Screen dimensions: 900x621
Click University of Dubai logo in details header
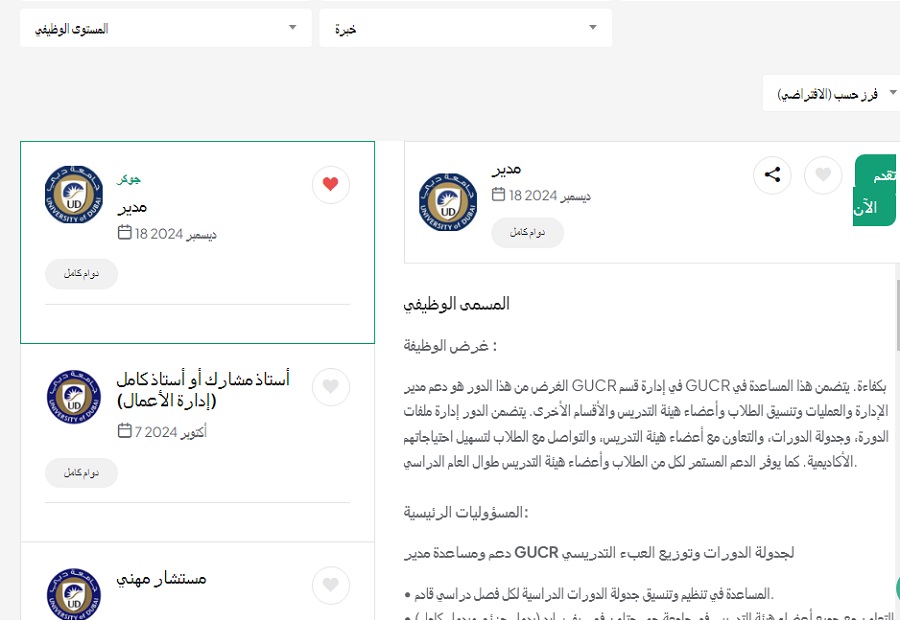448,202
